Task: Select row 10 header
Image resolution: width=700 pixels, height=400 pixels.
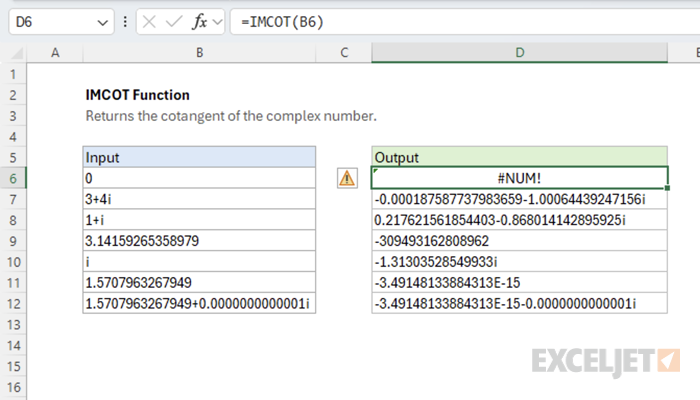Action: coord(13,262)
